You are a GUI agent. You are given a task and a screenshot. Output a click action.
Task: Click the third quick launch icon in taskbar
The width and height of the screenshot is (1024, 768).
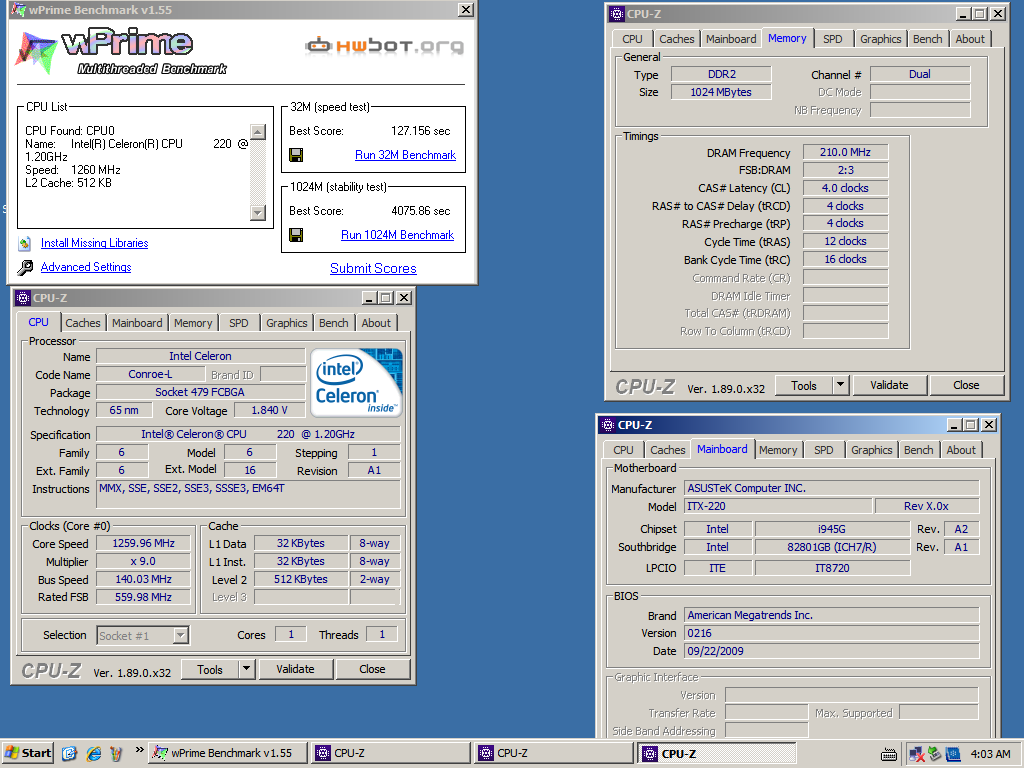pyautogui.click(x=116, y=754)
